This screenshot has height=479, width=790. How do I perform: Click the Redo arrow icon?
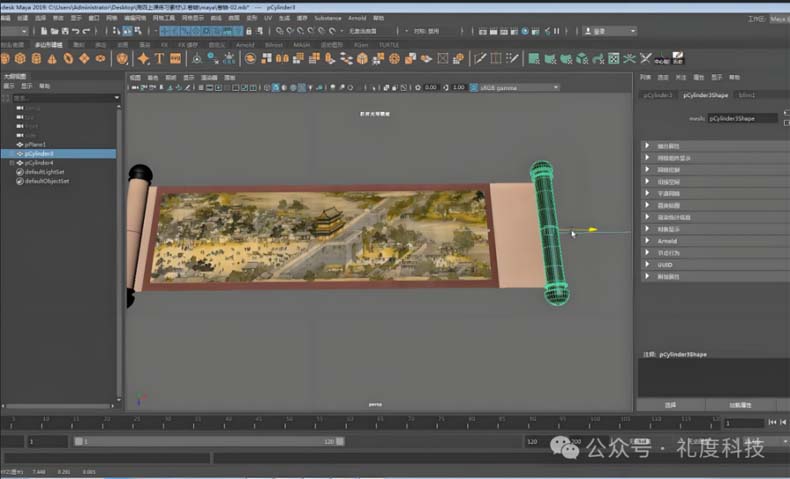point(86,31)
